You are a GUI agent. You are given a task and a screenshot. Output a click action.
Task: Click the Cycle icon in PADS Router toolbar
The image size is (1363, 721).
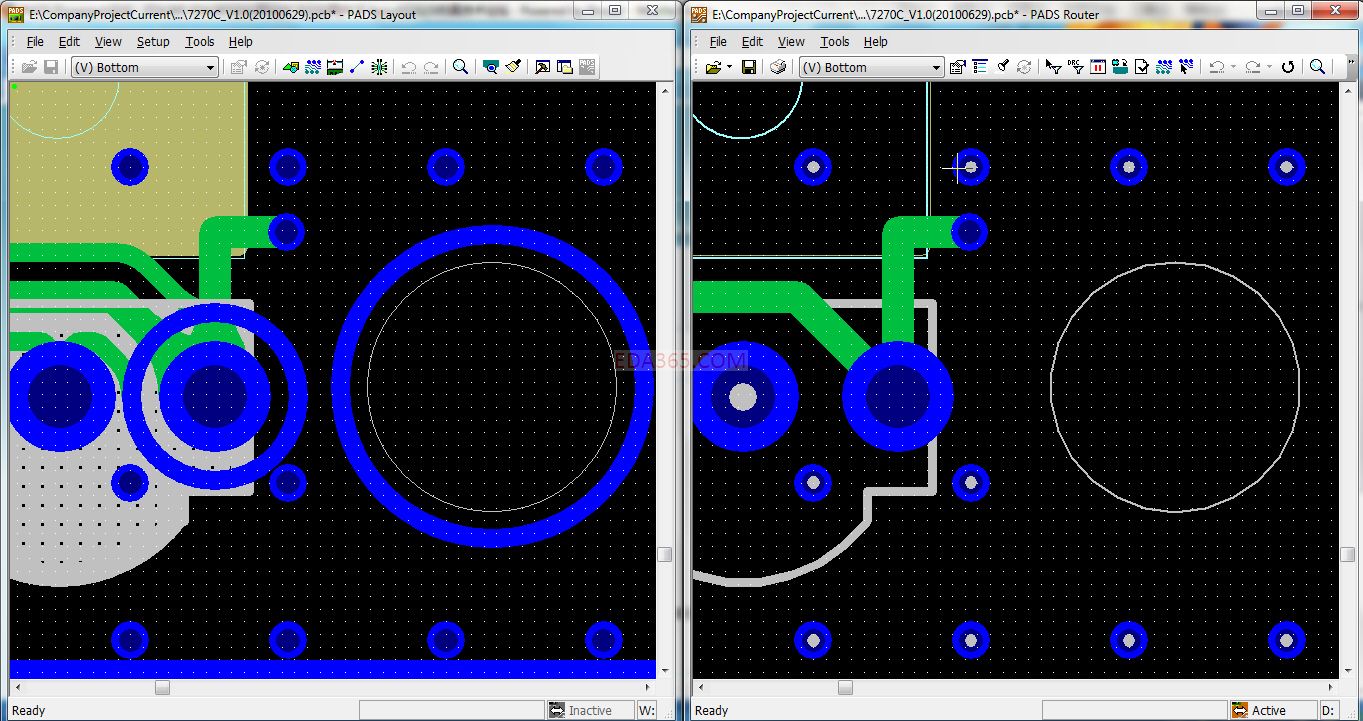tap(1024, 67)
